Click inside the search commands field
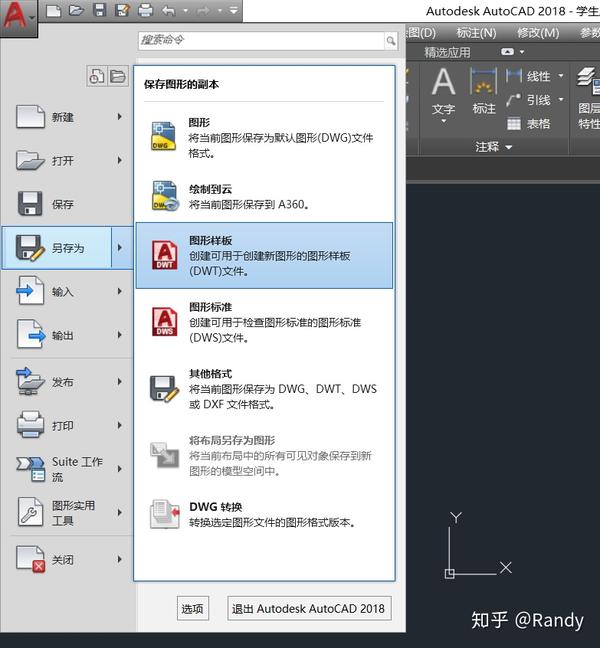The image size is (600, 648). (x=261, y=40)
